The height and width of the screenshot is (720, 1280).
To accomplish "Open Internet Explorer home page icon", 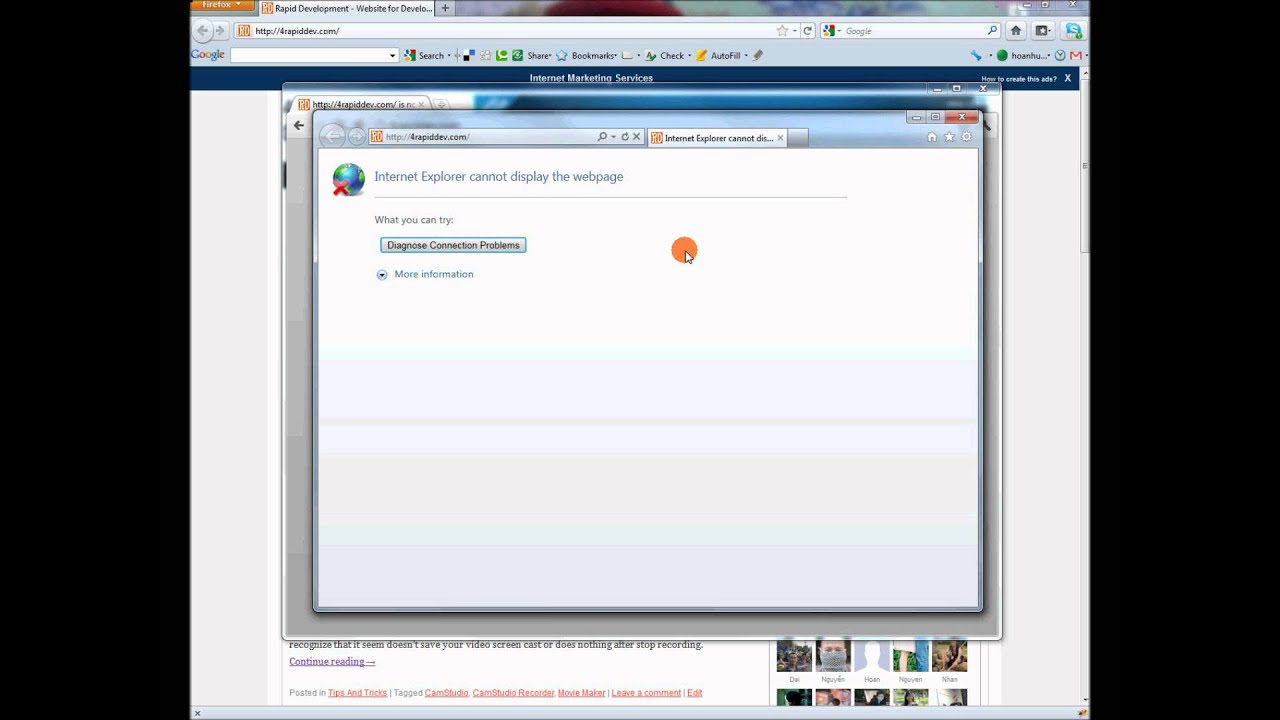I will pos(932,137).
